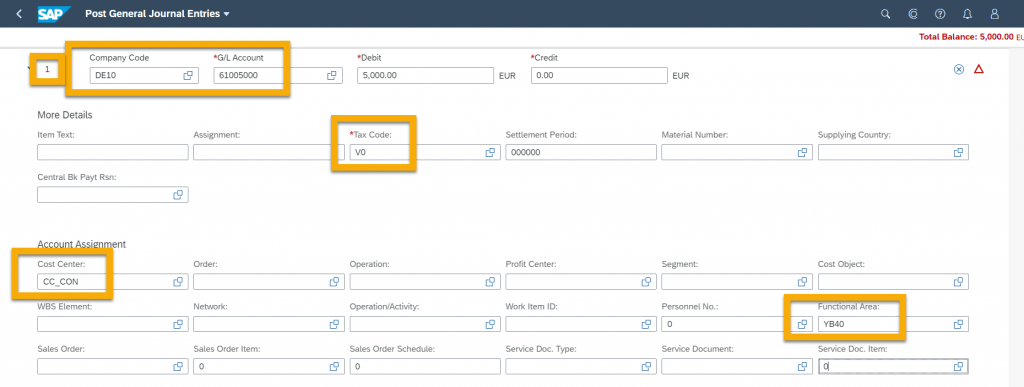
Task: Open value help for Profit Center
Action: [x=646, y=282]
